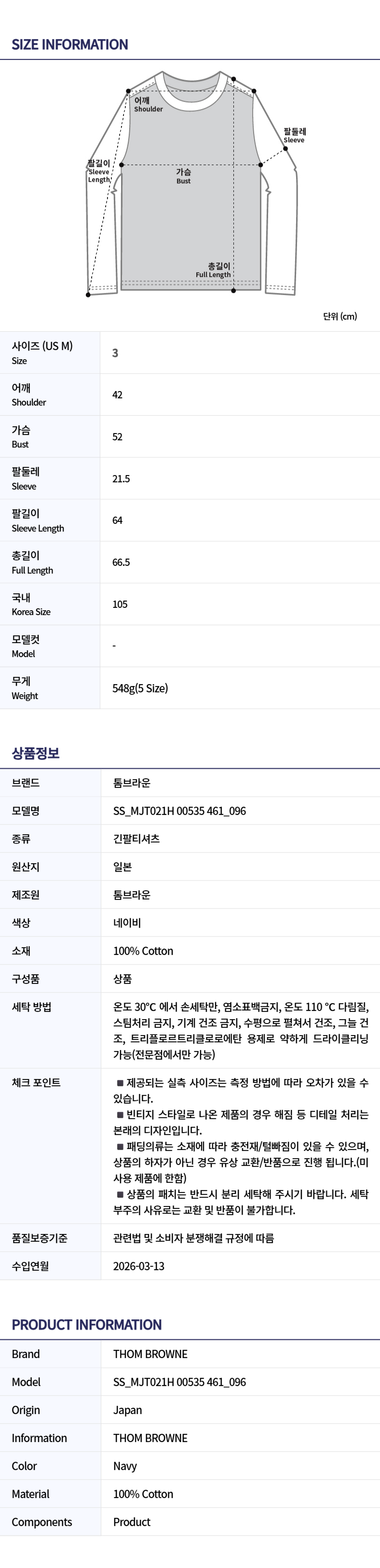Click the Navy color value
The width and height of the screenshot is (380, 1568).
[124, 1466]
